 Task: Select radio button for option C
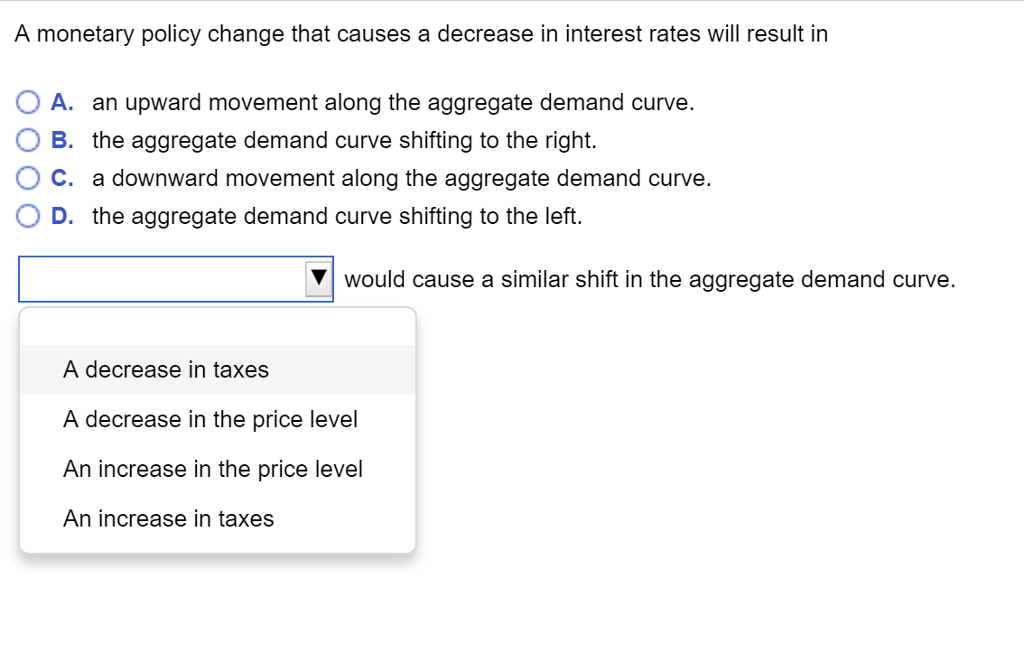pos(29,177)
